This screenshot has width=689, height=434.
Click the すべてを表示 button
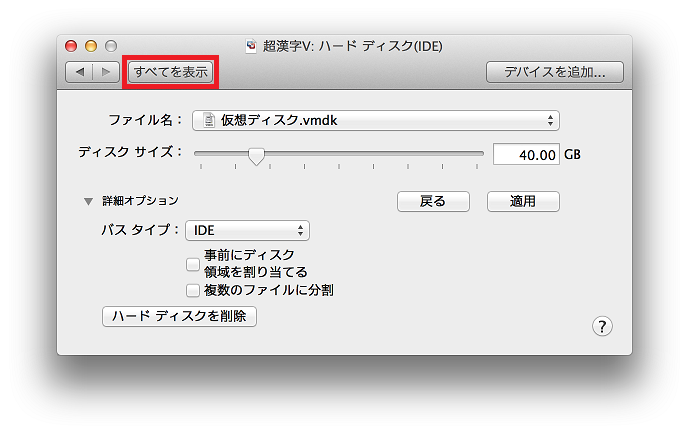[171, 72]
